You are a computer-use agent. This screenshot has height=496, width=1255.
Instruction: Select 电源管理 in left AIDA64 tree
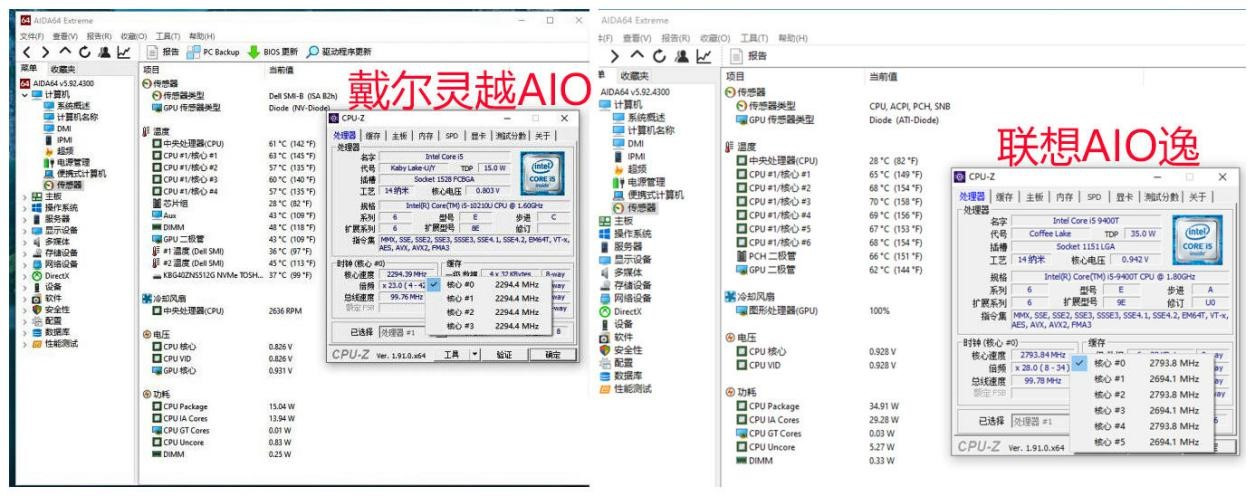pos(66,161)
